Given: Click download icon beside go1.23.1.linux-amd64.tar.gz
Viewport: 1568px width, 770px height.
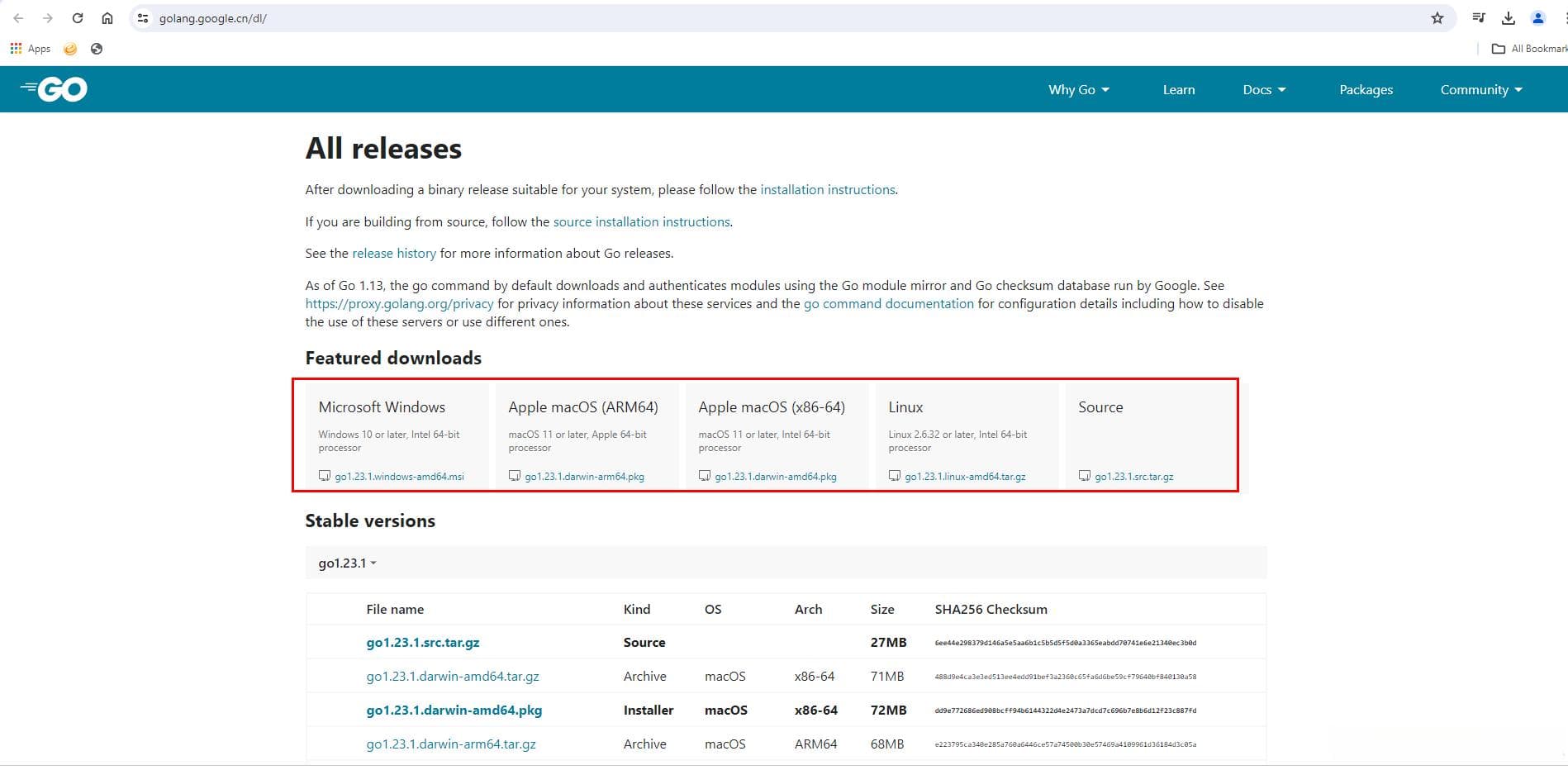Looking at the screenshot, I should (x=895, y=476).
